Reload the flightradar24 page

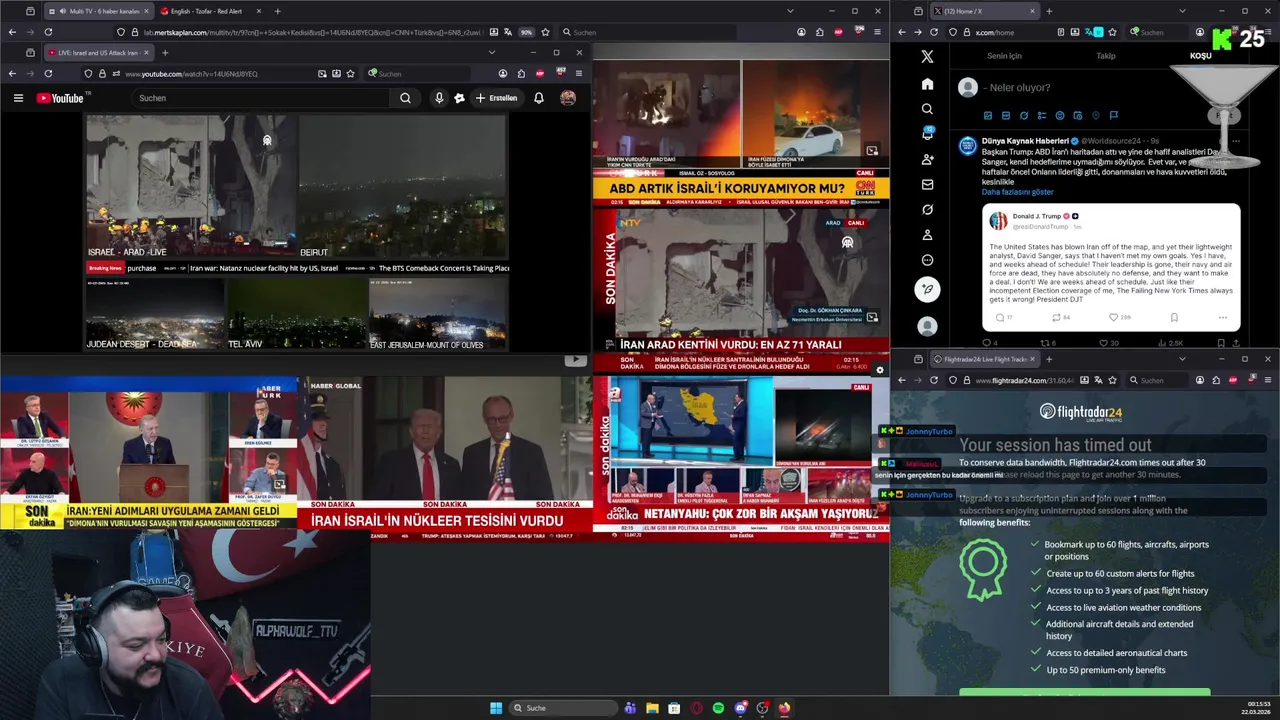(x=934, y=380)
